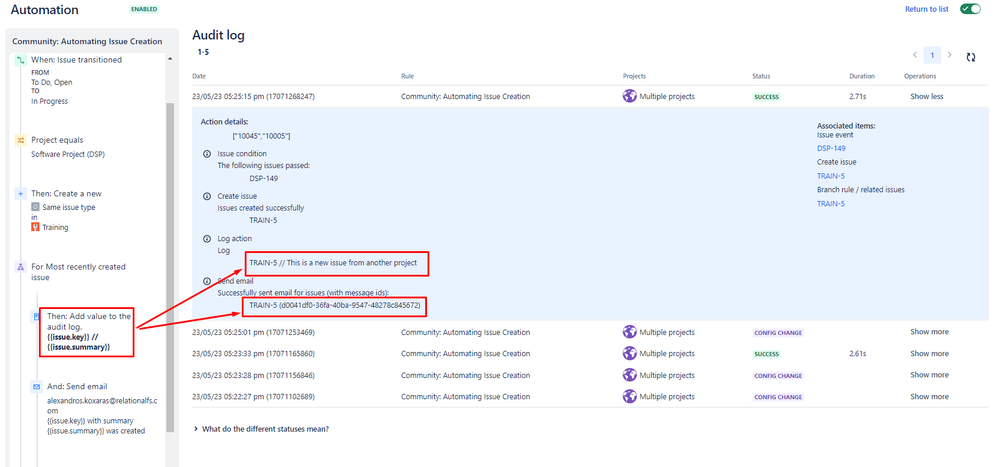Click CONFIG CHANGE badge in 05:25:01 row
Screen dimensions: 999x467
click(x=778, y=333)
